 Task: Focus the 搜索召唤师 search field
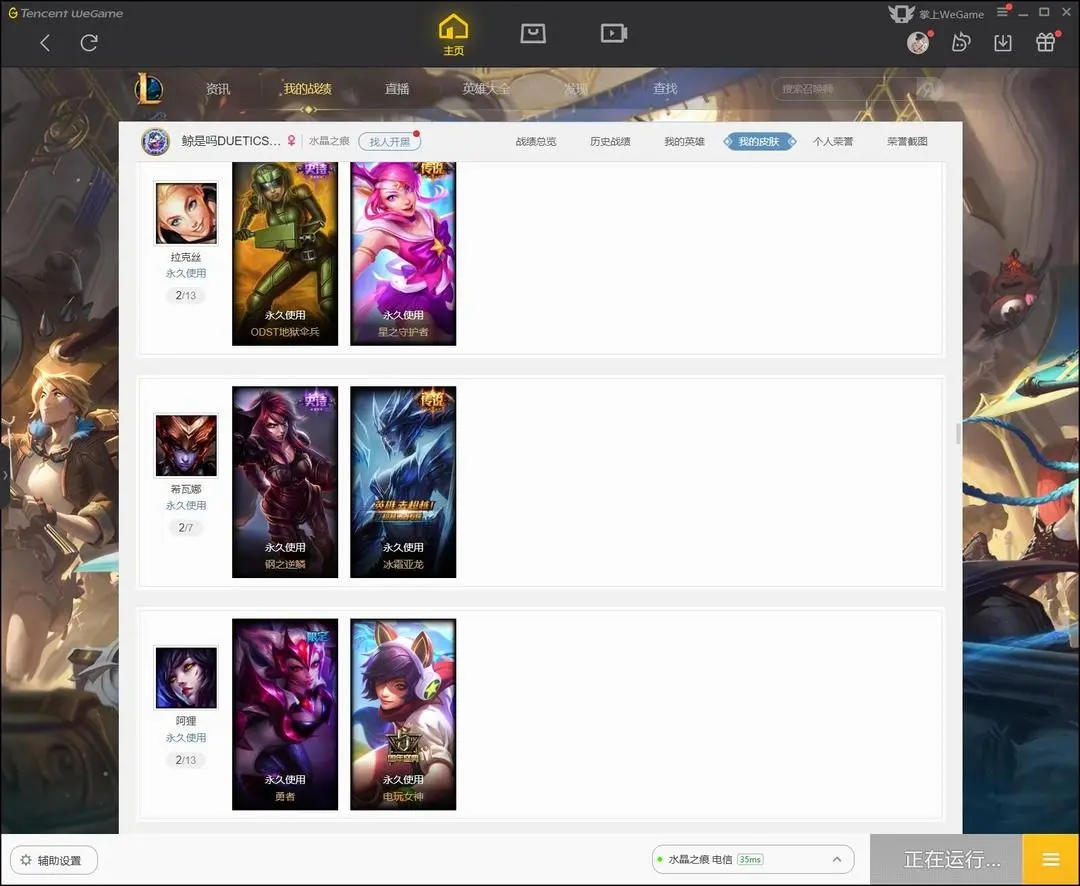844,89
